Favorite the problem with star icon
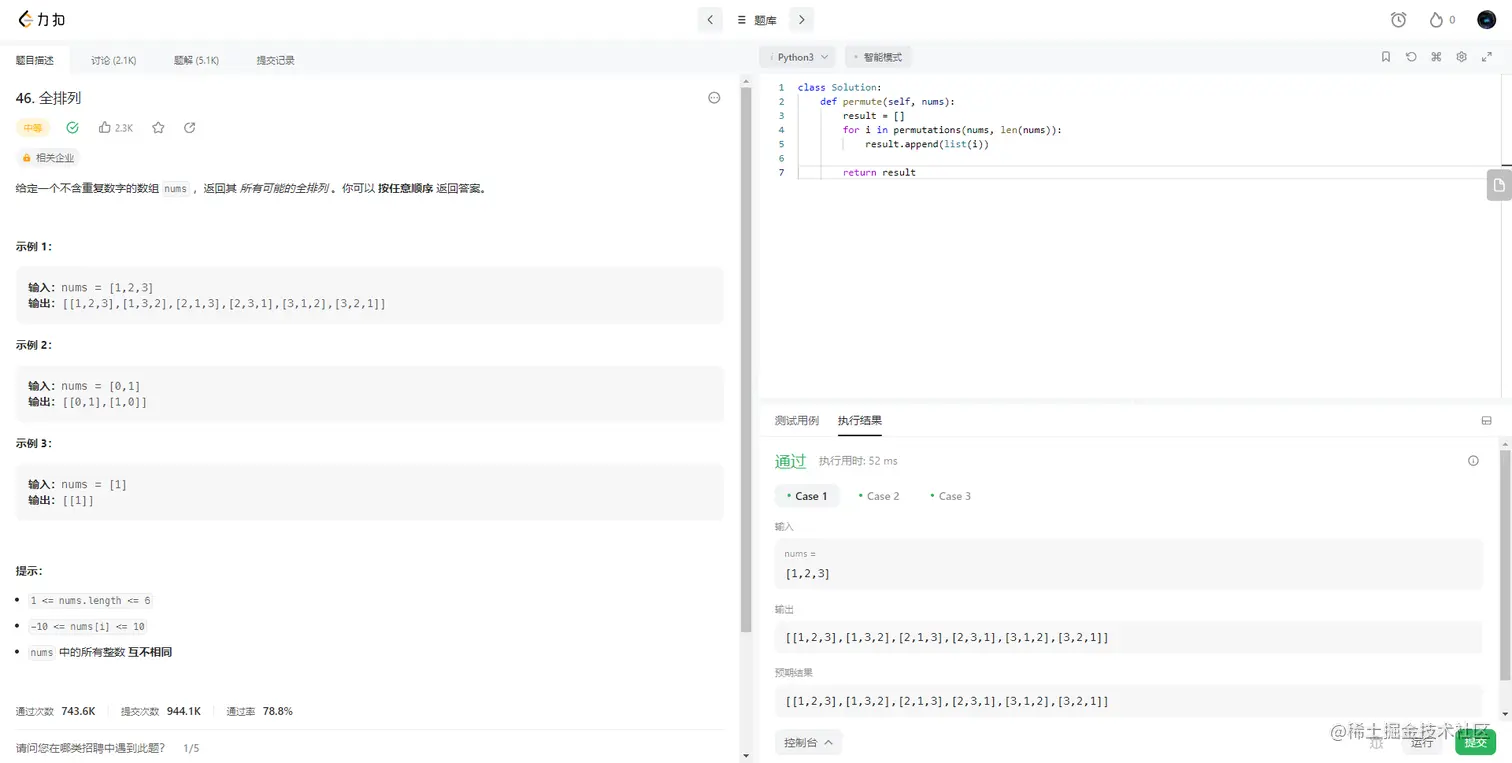 (x=158, y=128)
